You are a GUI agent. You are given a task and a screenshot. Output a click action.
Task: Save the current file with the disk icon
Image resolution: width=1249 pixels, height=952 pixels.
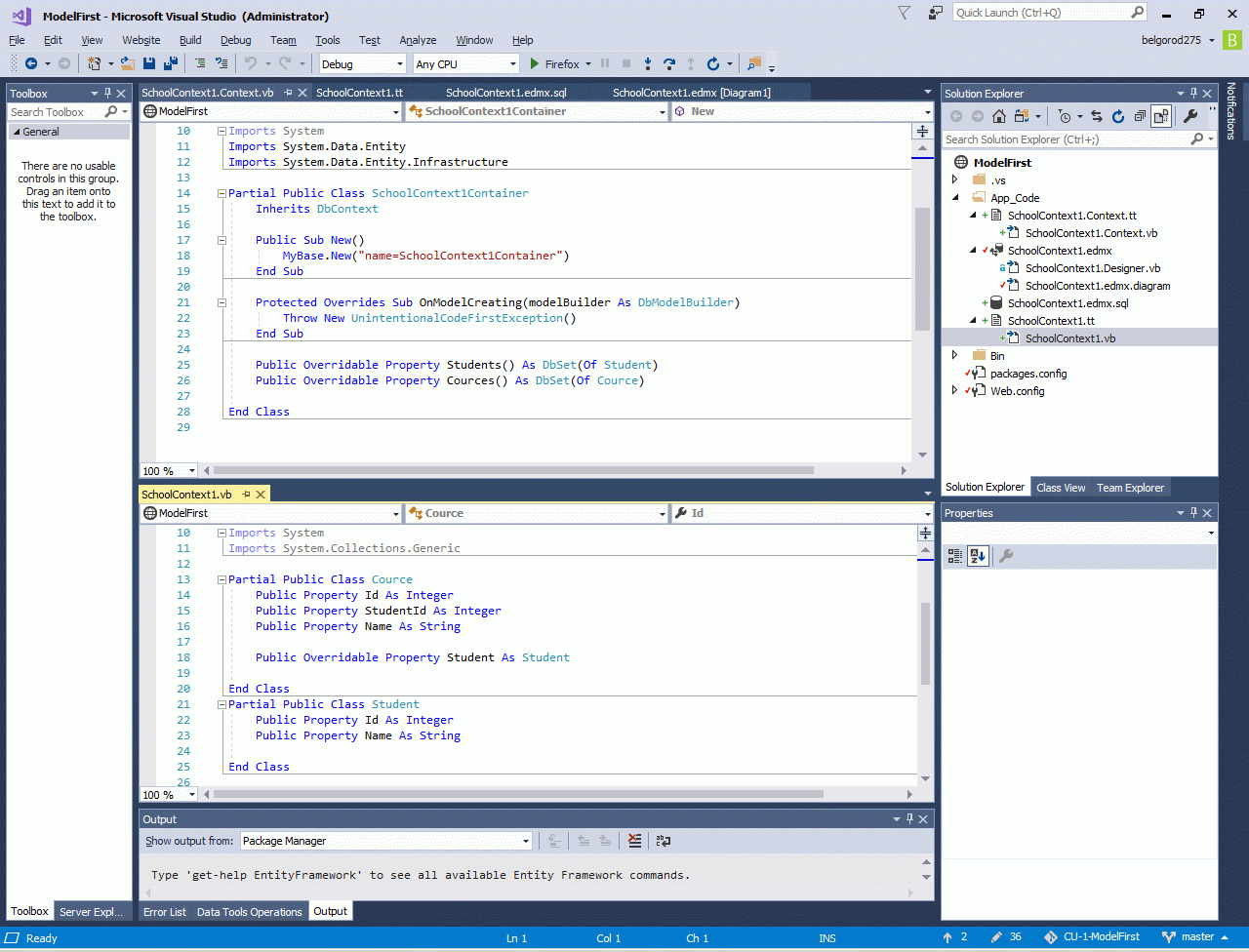(x=149, y=63)
